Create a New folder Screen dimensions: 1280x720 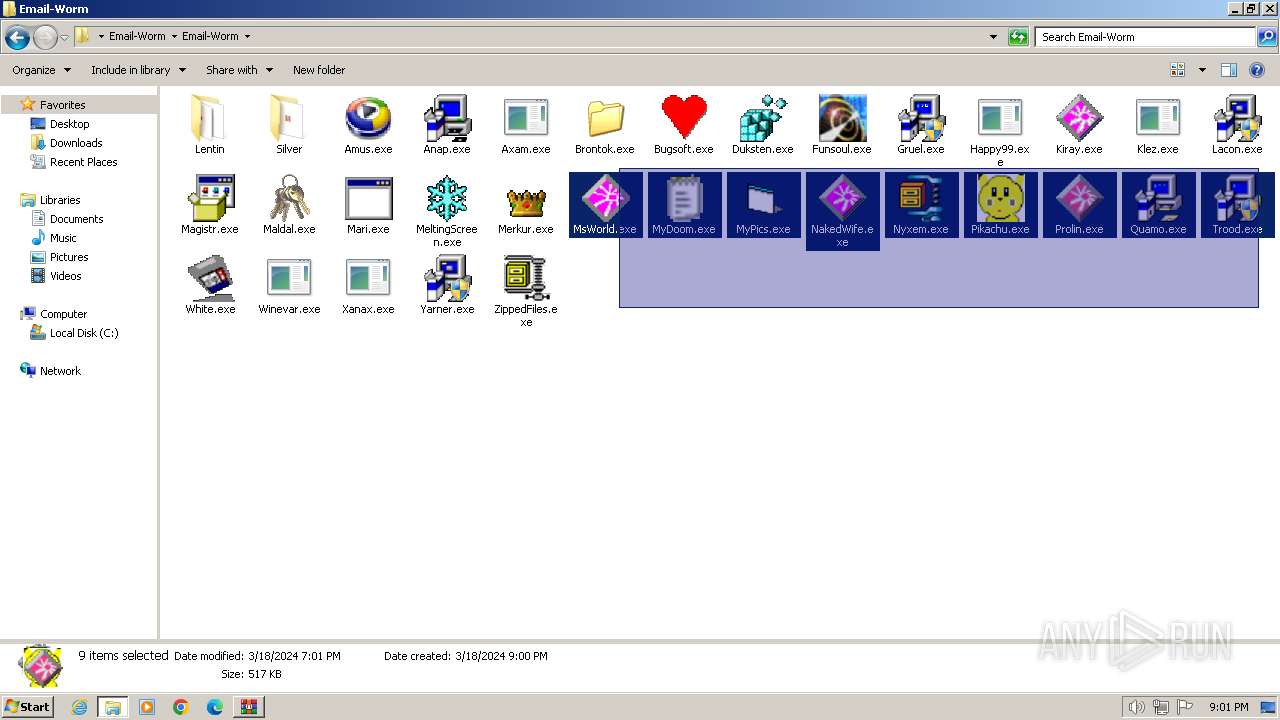tap(319, 70)
